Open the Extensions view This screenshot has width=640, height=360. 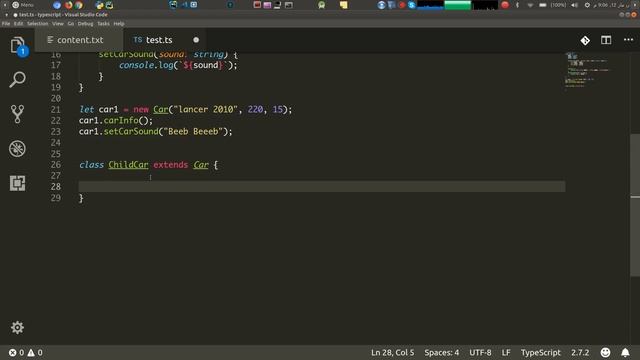pos(18,183)
